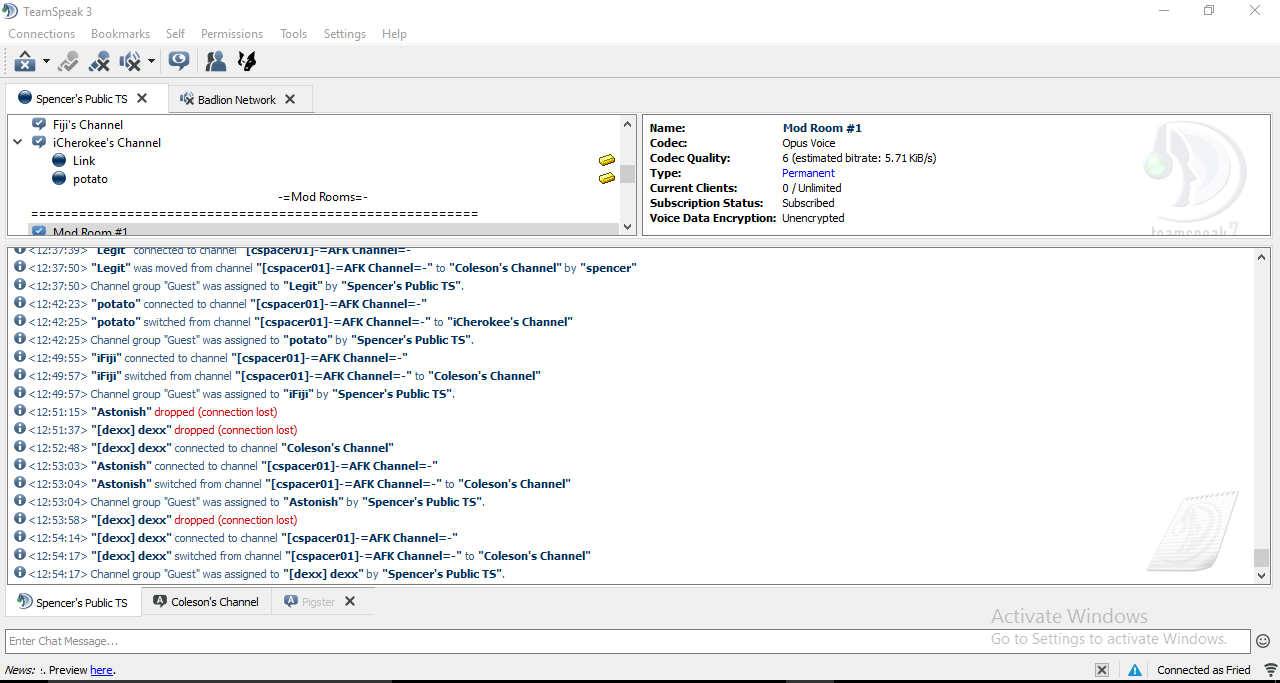Image resolution: width=1280 pixels, height=683 pixels.
Task: Click the gold badge icon on potato's row
Action: pos(607,179)
